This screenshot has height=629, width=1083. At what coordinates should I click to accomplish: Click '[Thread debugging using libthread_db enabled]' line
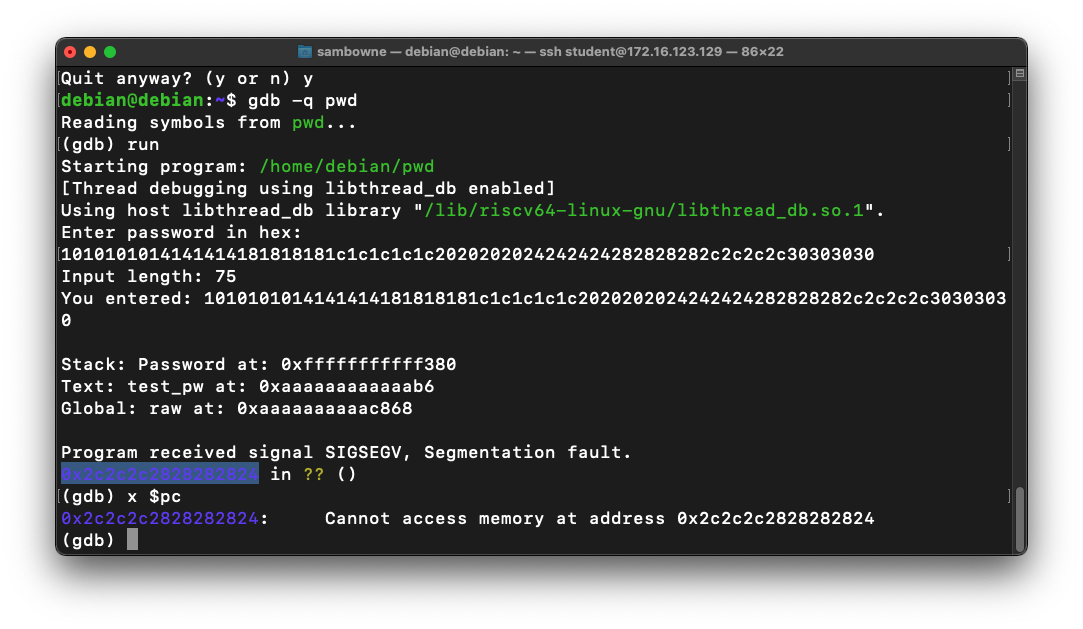coord(308,188)
